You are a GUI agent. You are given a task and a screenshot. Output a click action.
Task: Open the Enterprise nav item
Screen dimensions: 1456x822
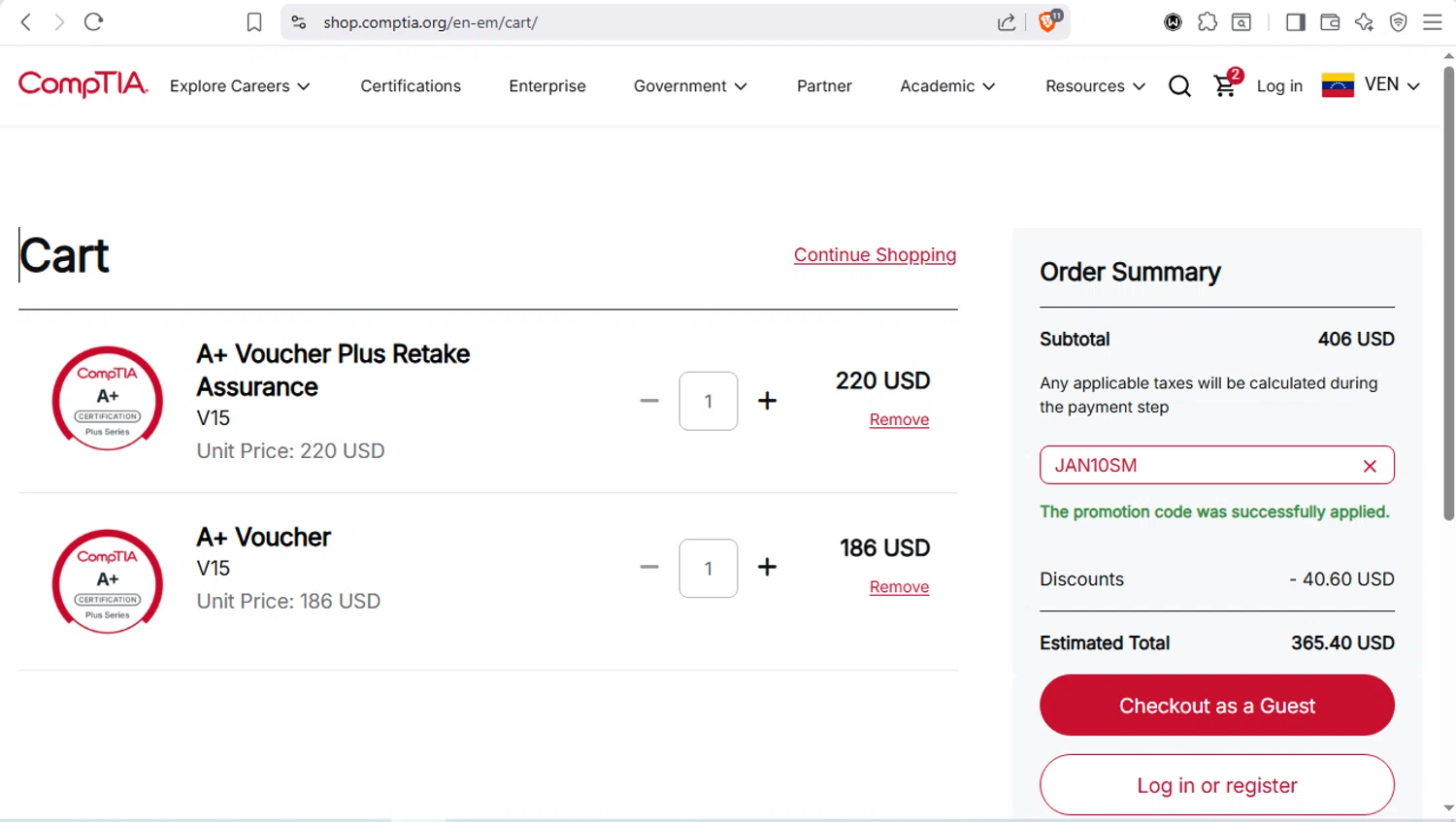click(x=547, y=86)
